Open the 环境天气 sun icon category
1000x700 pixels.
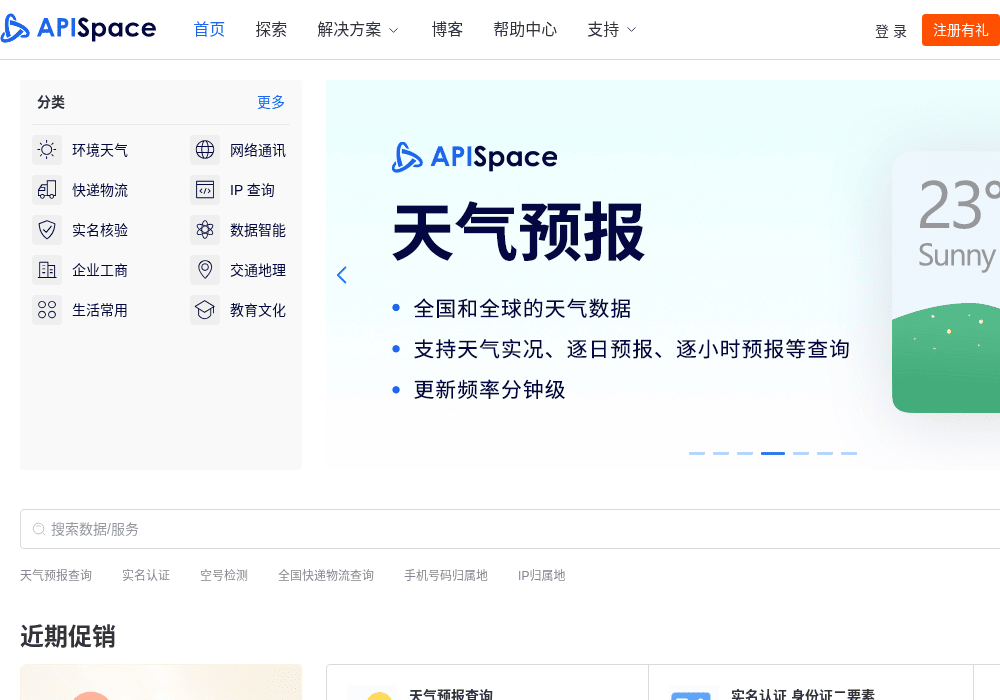point(47,150)
